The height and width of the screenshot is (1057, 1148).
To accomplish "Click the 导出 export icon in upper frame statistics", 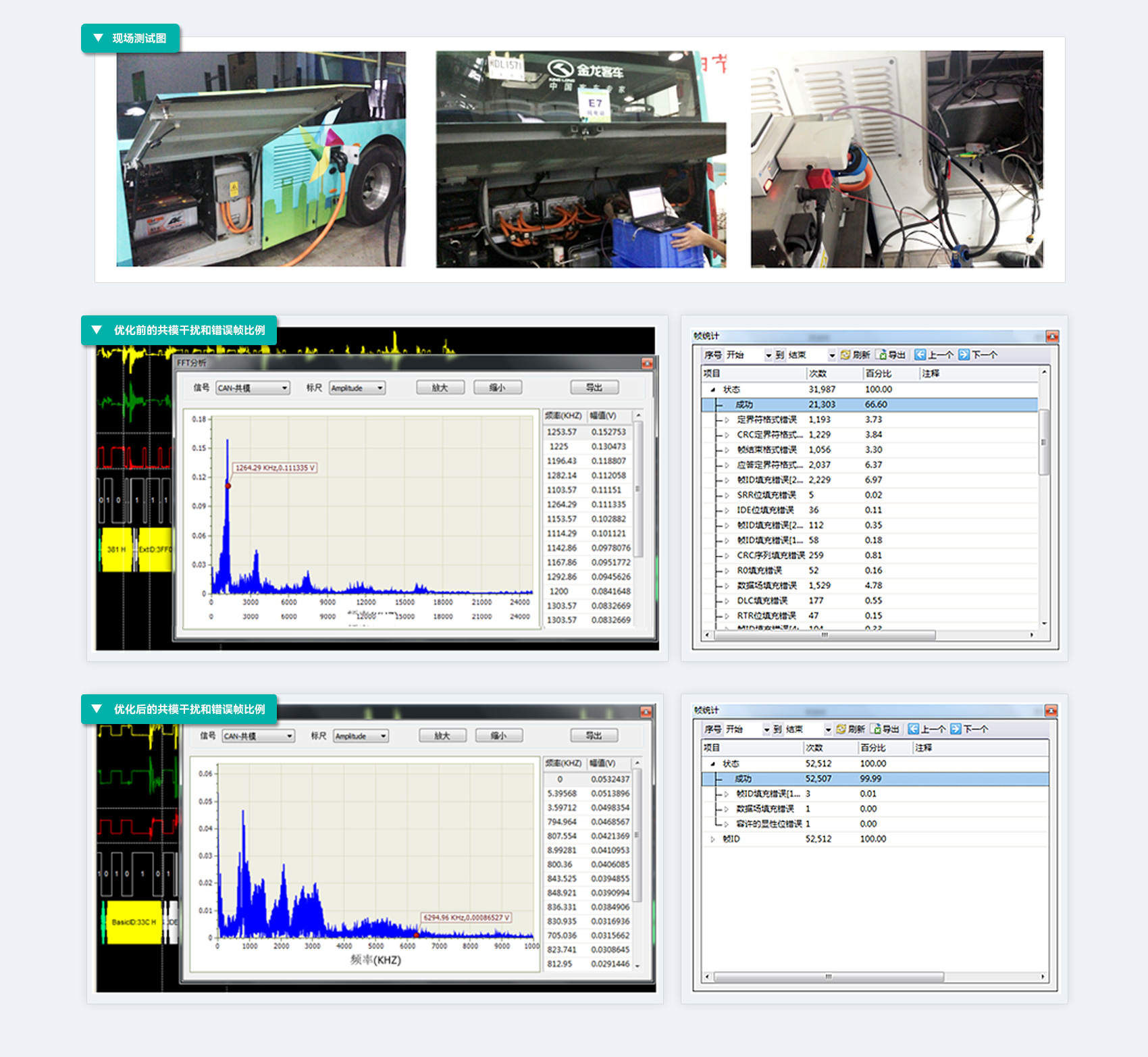I will (881, 355).
